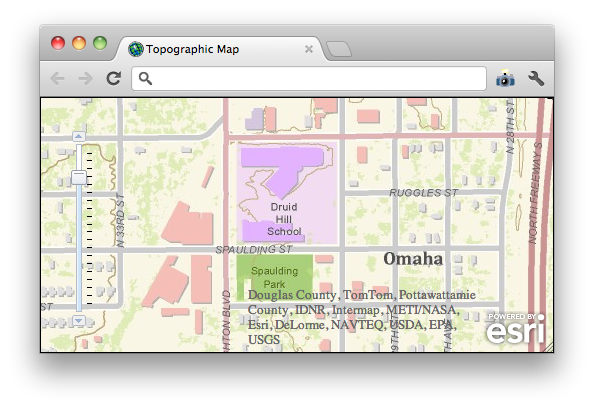Click the Powered by Esri logo
The image size is (594, 408).
pyautogui.click(x=516, y=328)
